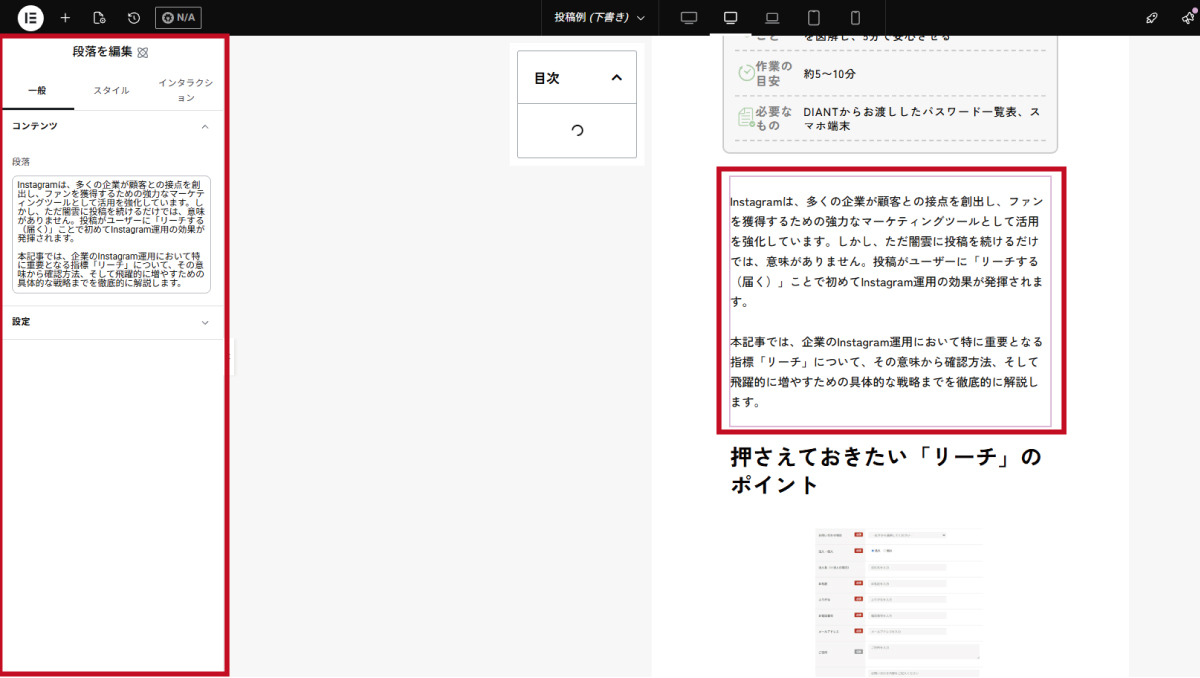Select desktop device preview
The width and height of the screenshot is (1200, 678).
click(730, 18)
